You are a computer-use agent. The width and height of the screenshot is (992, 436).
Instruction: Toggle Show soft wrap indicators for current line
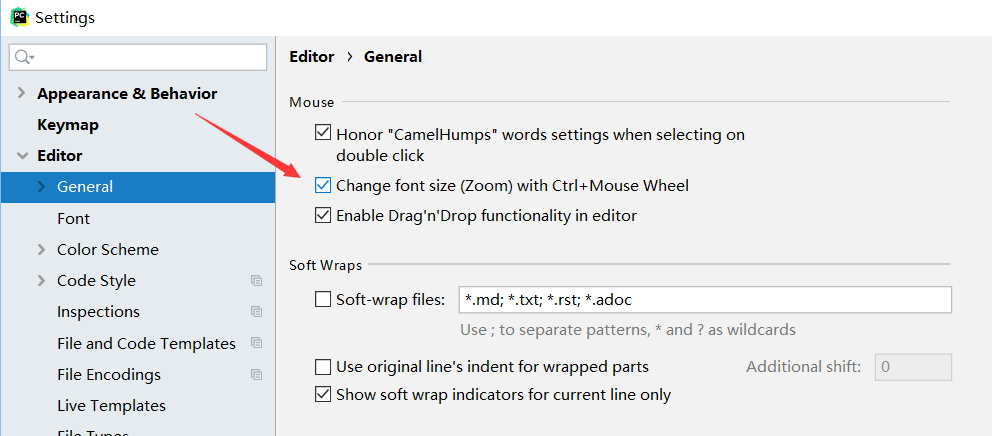tap(323, 394)
